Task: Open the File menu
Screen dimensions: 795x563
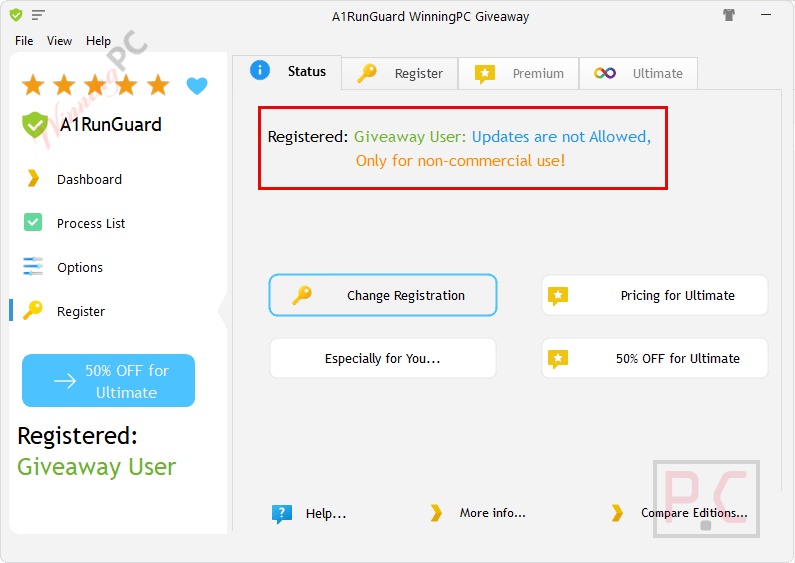Action: click(24, 41)
